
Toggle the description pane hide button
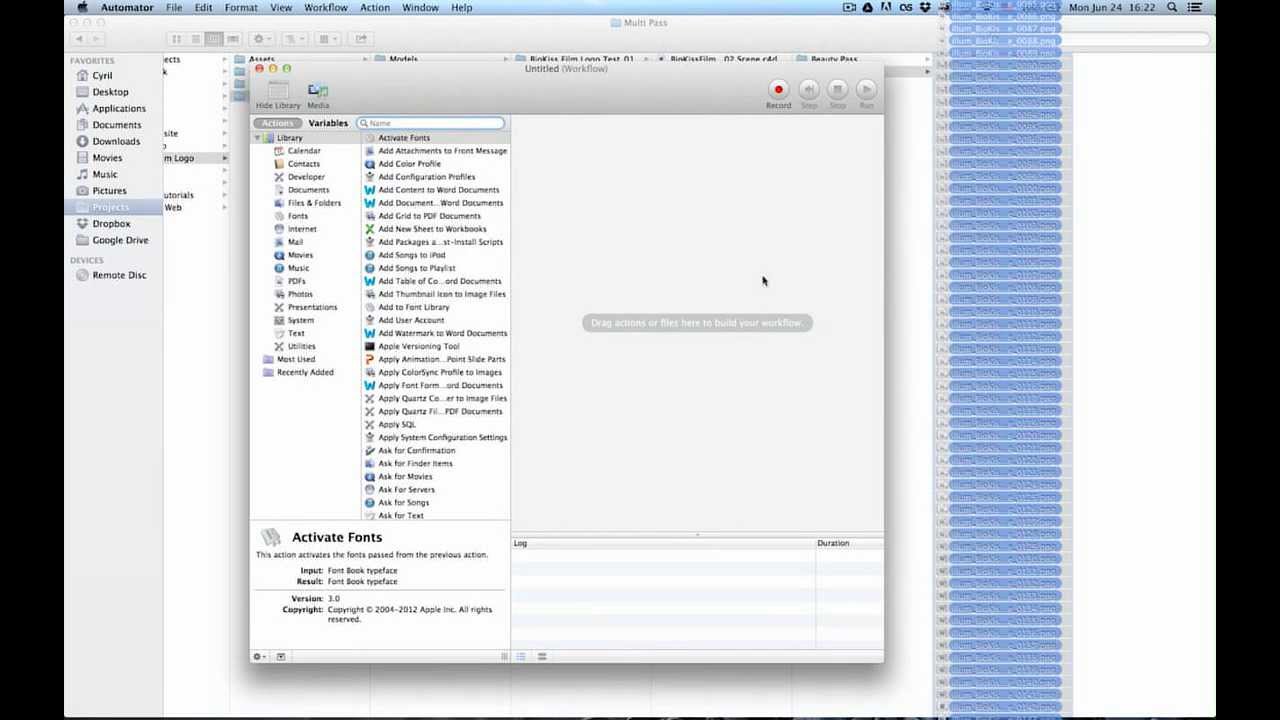[281, 657]
